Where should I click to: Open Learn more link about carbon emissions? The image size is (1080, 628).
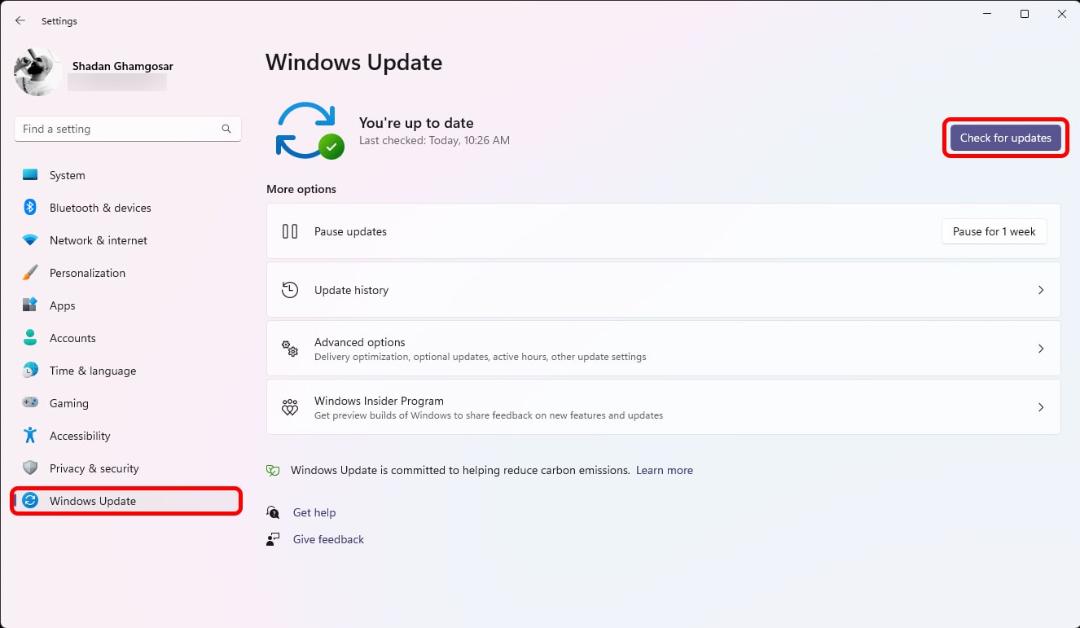point(664,470)
